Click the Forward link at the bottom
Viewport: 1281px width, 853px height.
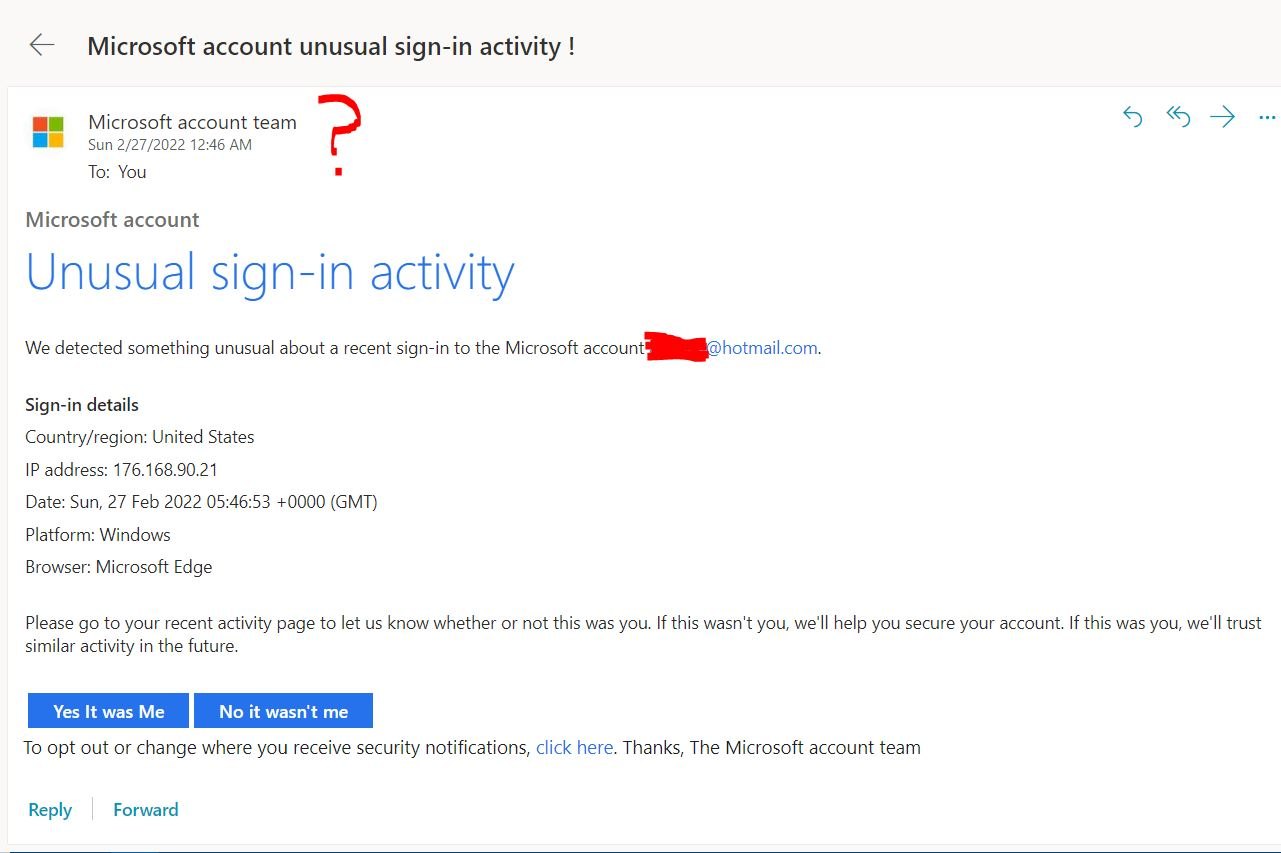click(146, 810)
